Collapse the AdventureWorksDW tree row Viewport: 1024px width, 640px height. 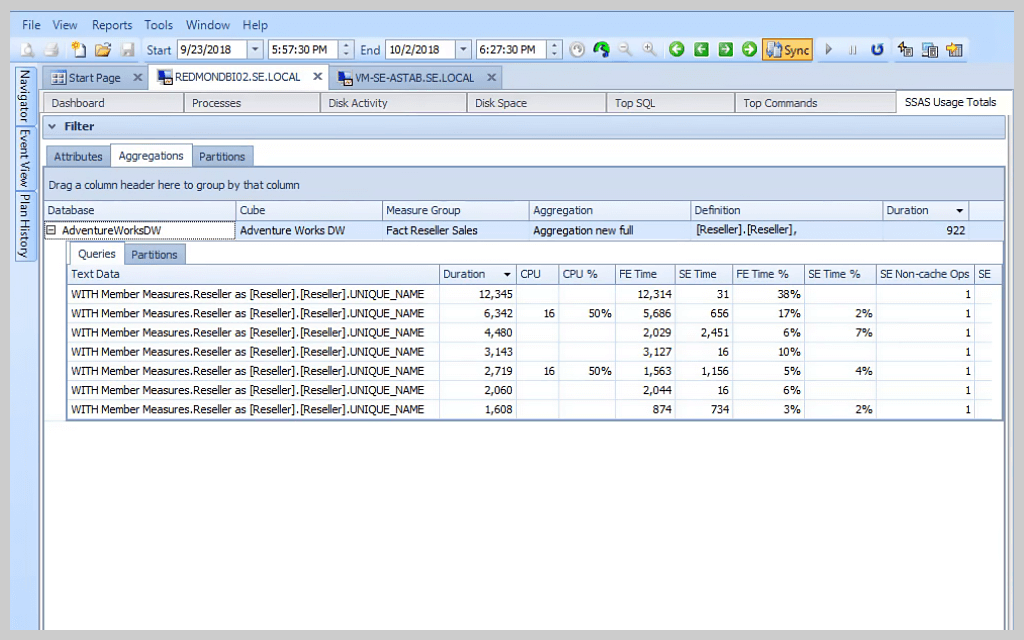52,230
